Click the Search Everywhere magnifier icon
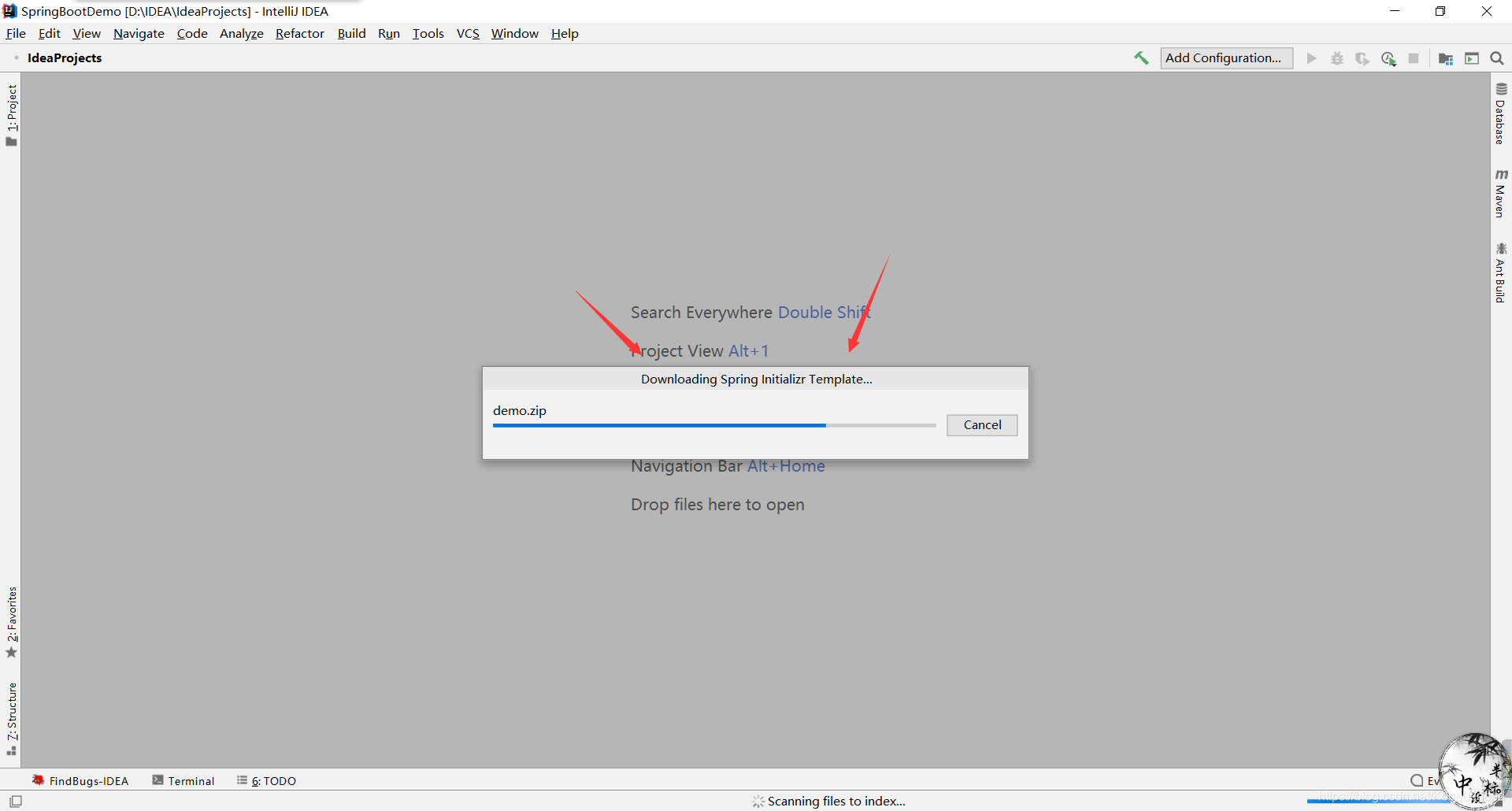The image size is (1512, 811). pos(1497,58)
